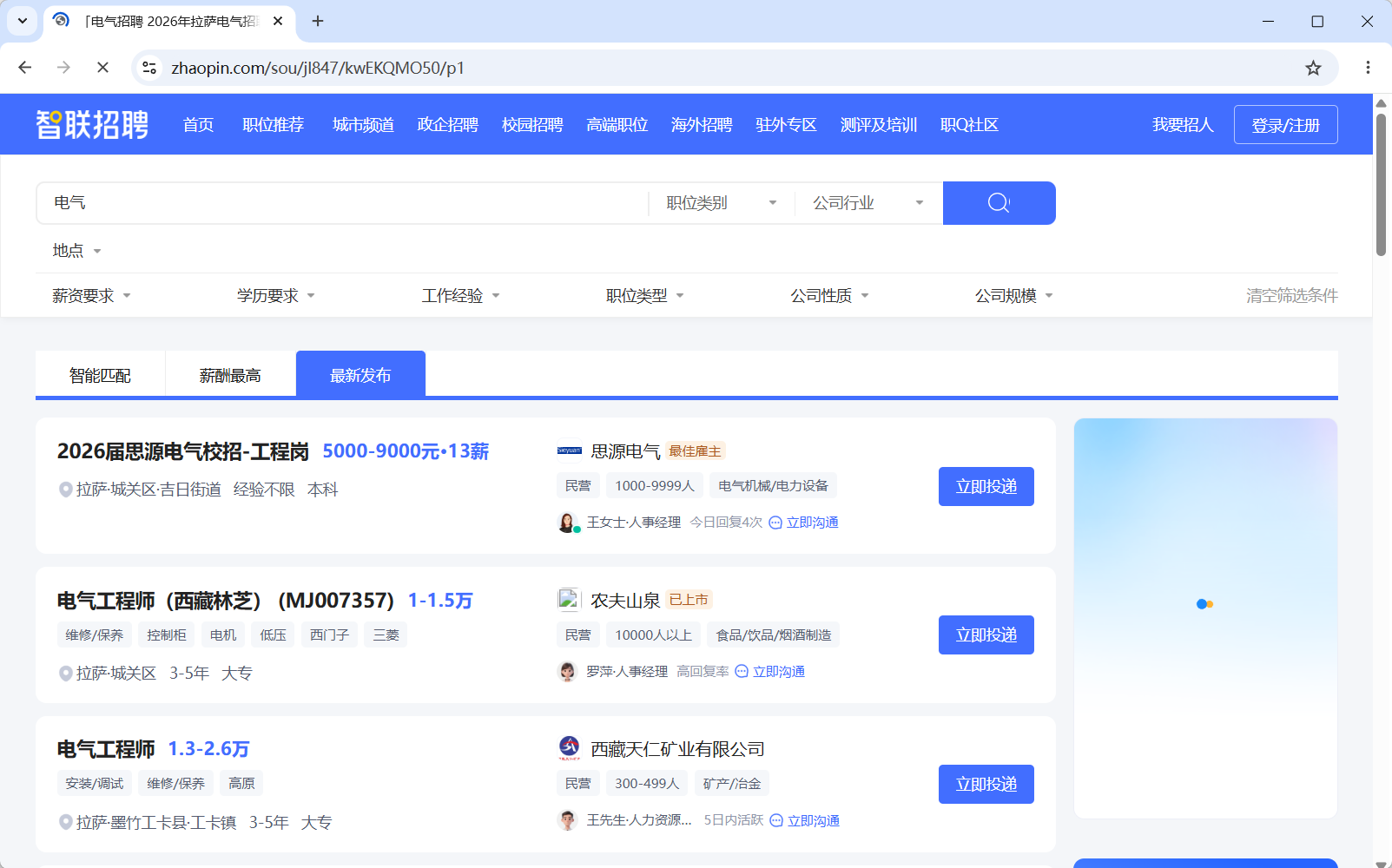Open 测评及培训 menu item
Viewport: 1392px width, 868px height.
(x=879, y=125)
